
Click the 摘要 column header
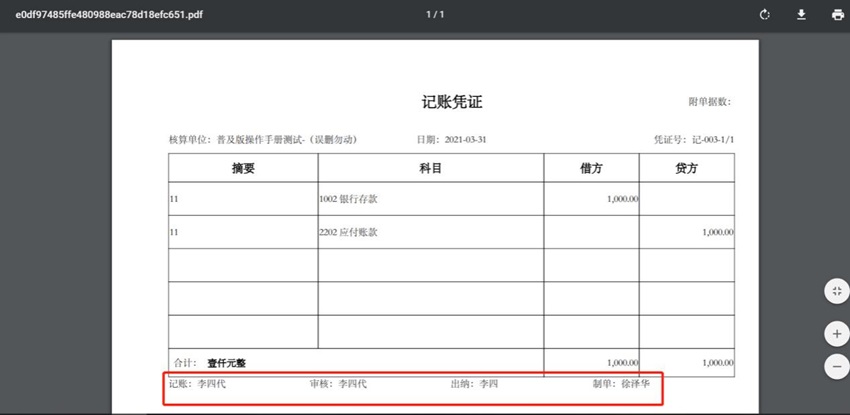click(x=243, y=168)
